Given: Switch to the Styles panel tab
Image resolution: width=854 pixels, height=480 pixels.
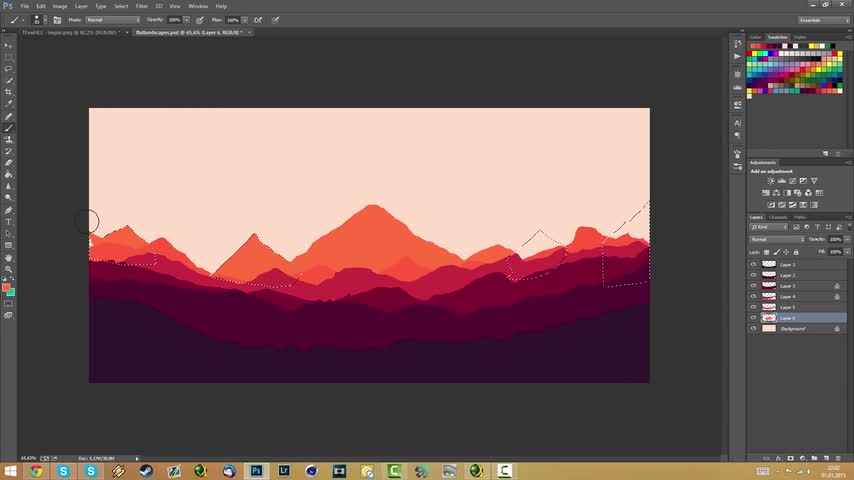Looking at the screenshot, I should click(800, 37).
